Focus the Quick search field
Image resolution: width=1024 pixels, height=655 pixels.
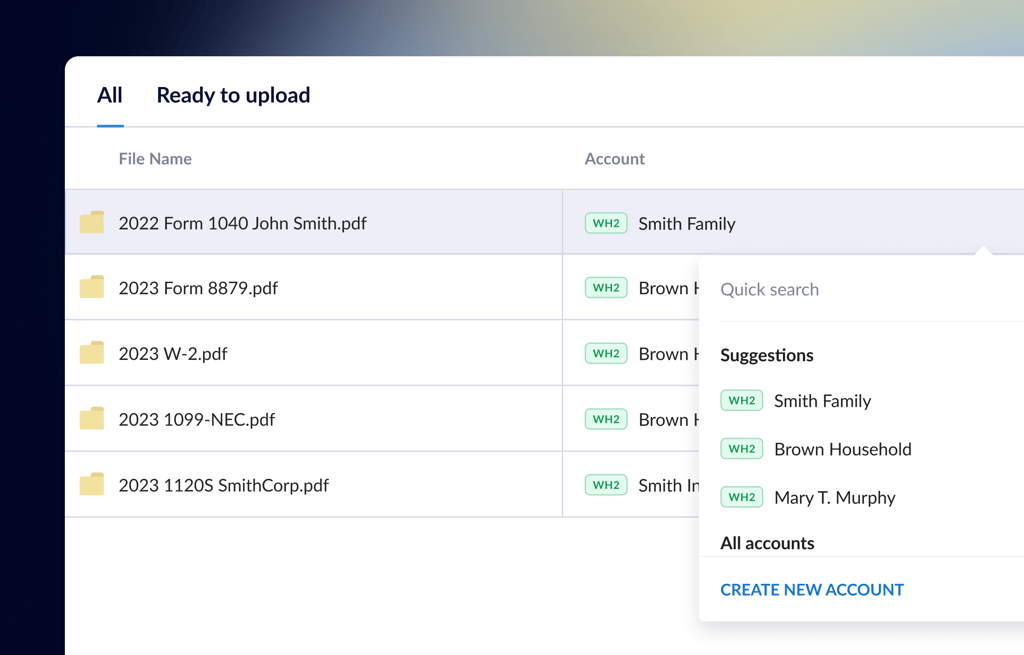coord(860,289)
